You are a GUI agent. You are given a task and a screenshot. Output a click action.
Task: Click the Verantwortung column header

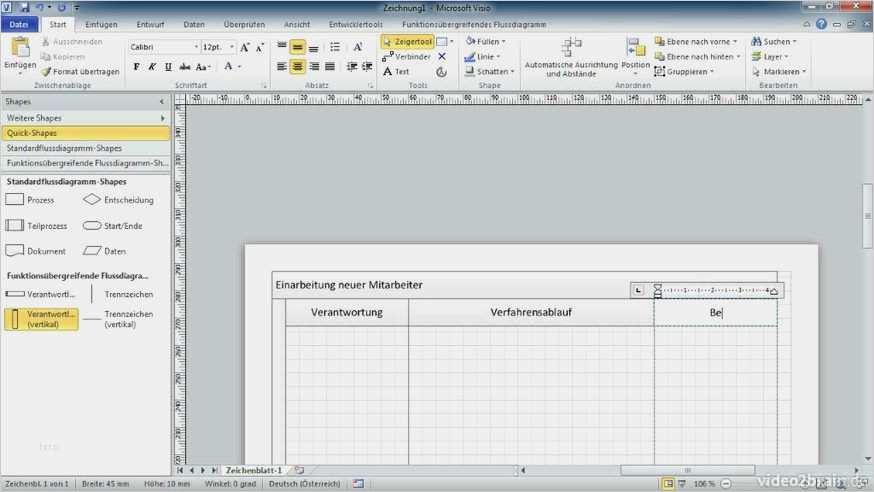[x=347, y=313]
